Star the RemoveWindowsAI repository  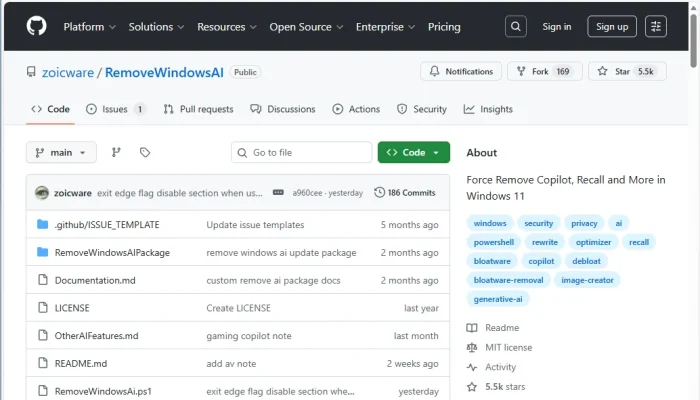627,71
